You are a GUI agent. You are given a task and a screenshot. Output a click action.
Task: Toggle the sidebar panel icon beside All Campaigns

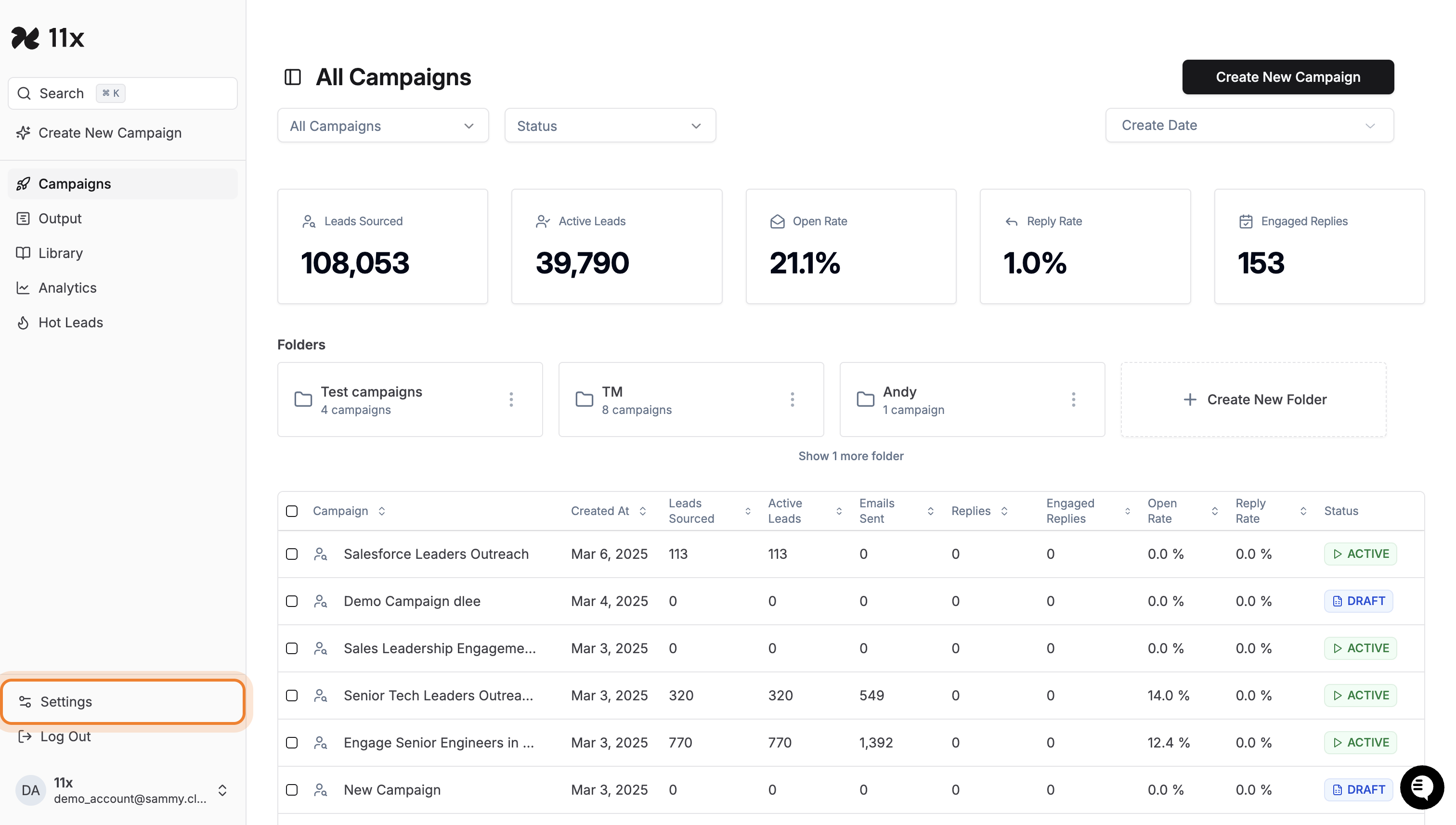[x=292, y=77]
